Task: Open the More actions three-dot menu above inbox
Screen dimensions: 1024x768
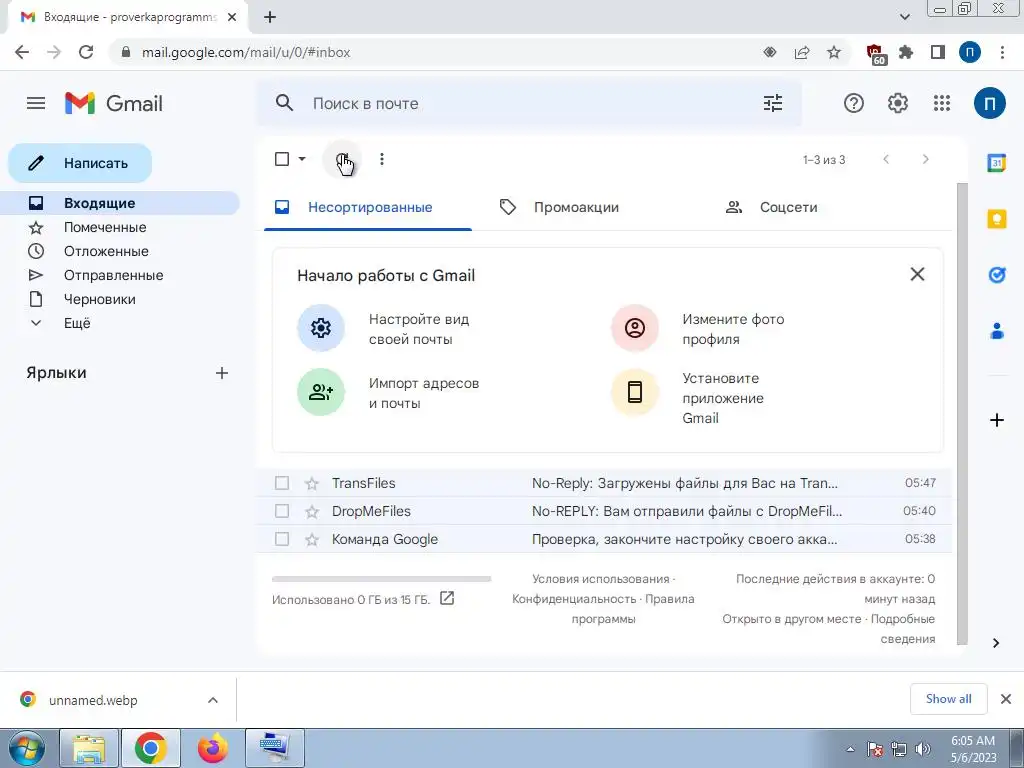Action: (382, 159)
